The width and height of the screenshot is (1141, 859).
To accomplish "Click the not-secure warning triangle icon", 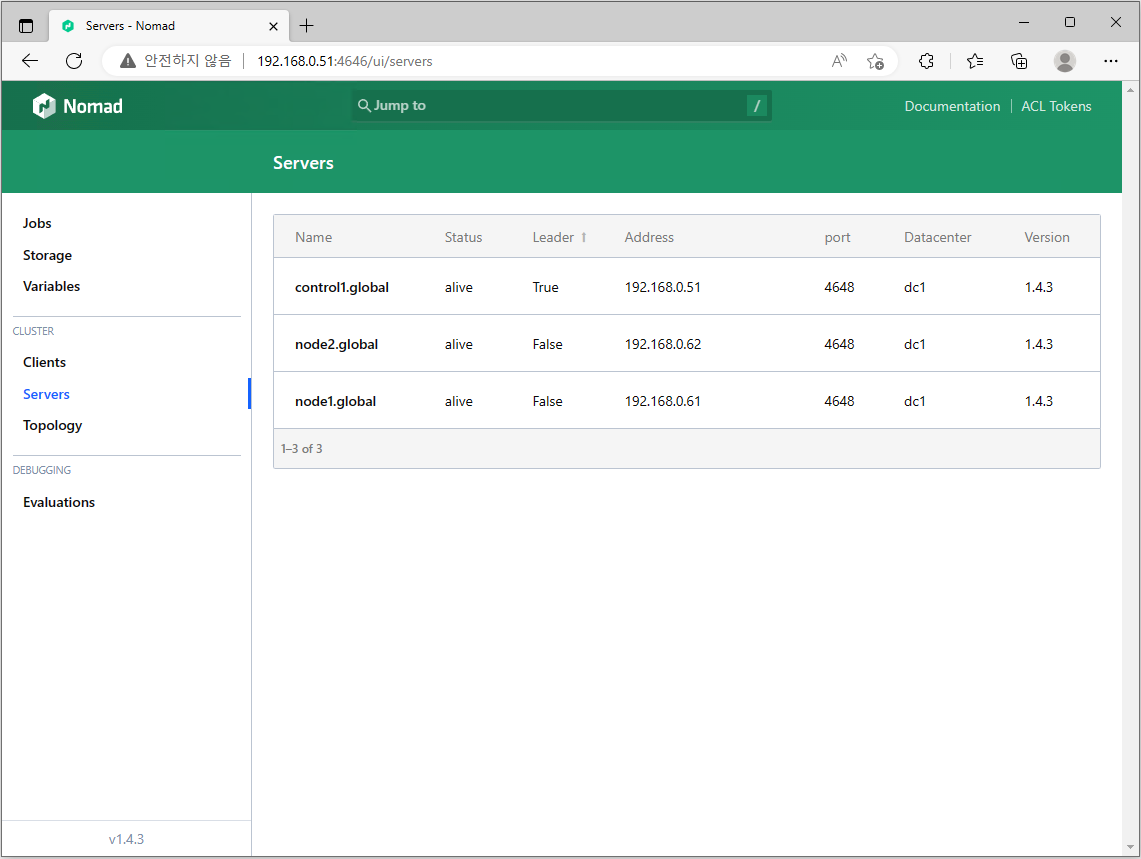I will (x=128, y=61).
